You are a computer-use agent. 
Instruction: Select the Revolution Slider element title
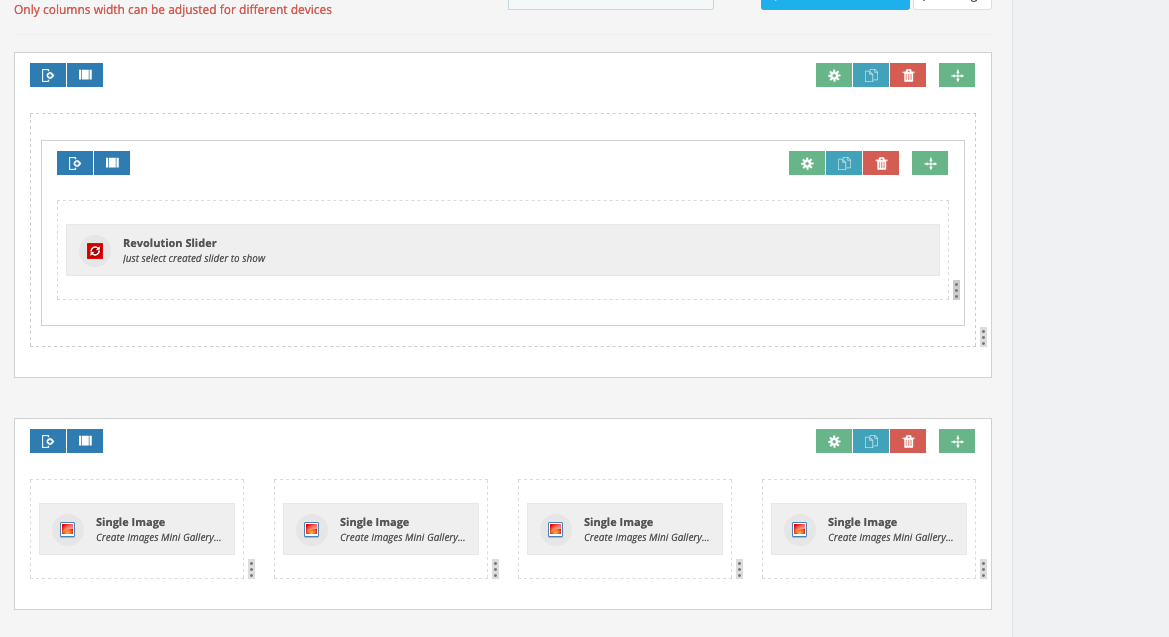coord(170,242)
